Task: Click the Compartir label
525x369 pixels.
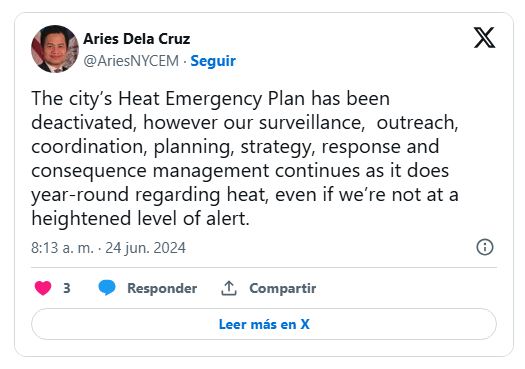Action: pyautogui.click(x=283, y=288)
